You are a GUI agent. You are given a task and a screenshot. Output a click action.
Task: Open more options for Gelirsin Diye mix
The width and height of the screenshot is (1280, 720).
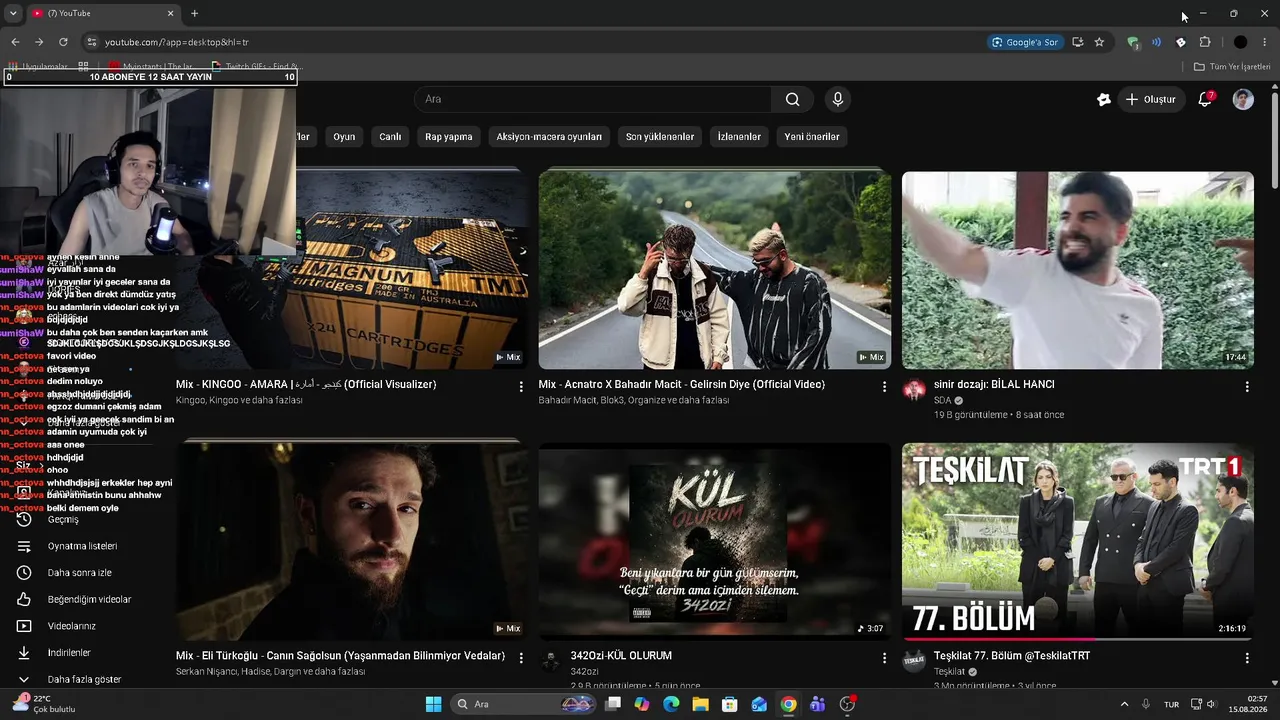point(884,386)
